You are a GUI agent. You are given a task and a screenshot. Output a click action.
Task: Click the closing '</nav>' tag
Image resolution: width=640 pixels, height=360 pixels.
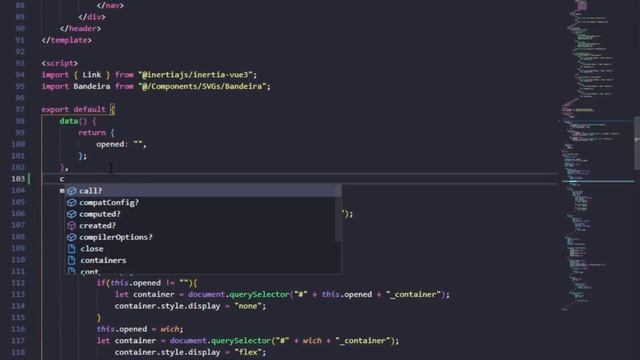[x=110, y=6]
